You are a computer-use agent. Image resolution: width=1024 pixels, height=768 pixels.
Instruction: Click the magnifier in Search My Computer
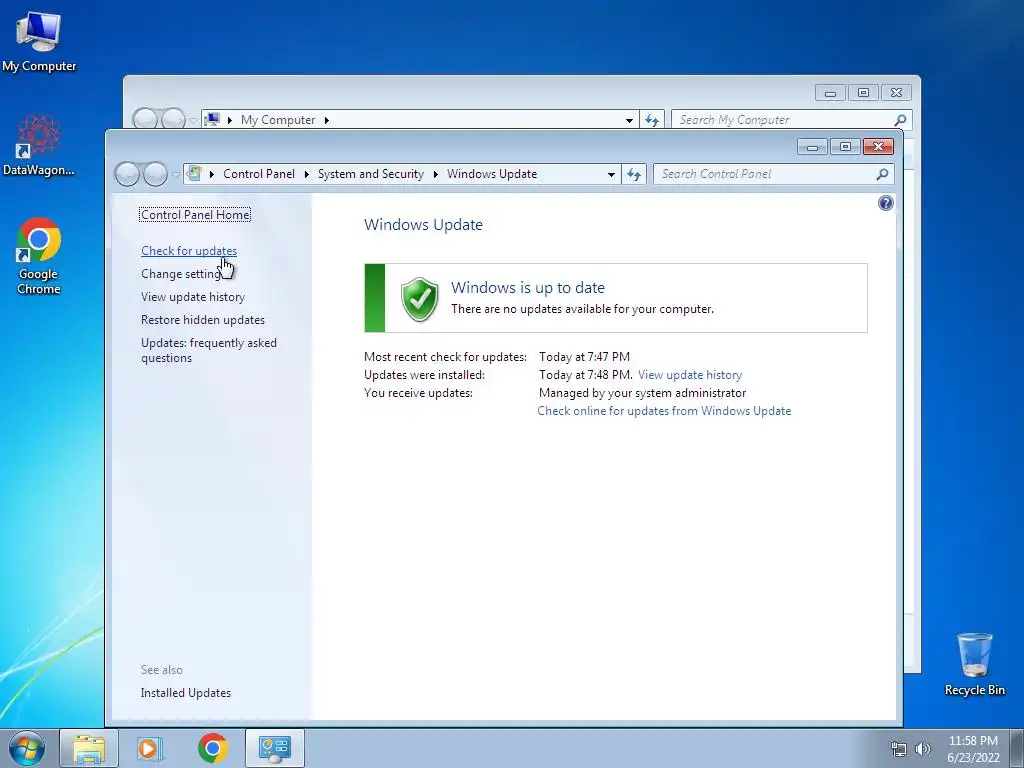point(901,120)
